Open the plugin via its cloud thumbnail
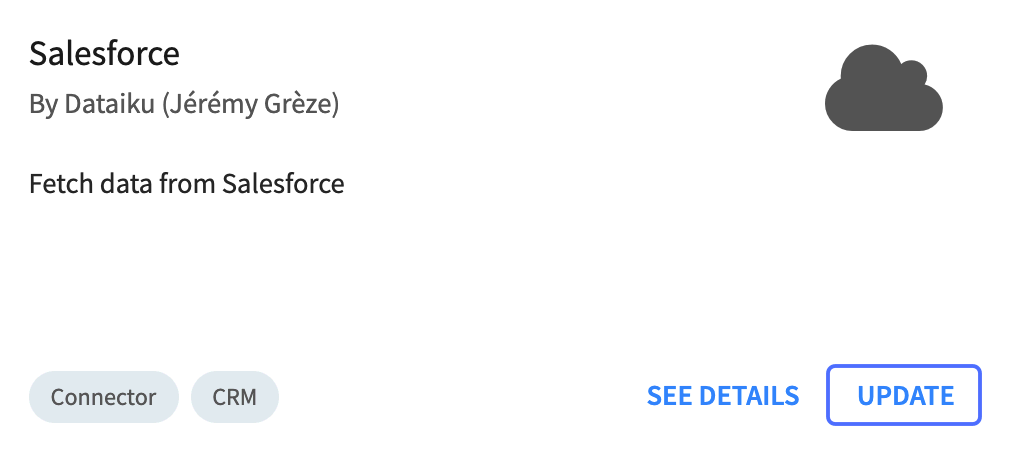 [x=883, y=89]
